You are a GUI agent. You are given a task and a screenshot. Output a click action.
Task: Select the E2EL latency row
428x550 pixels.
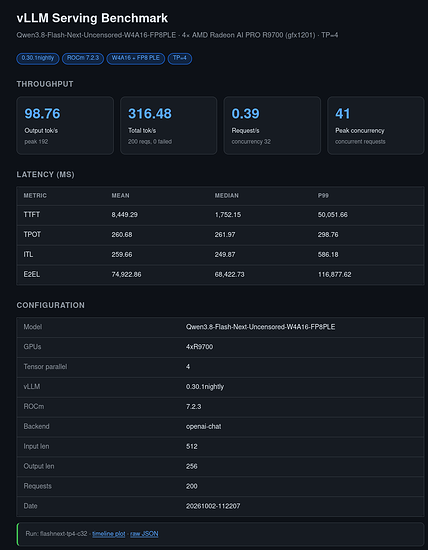(220, 275)
